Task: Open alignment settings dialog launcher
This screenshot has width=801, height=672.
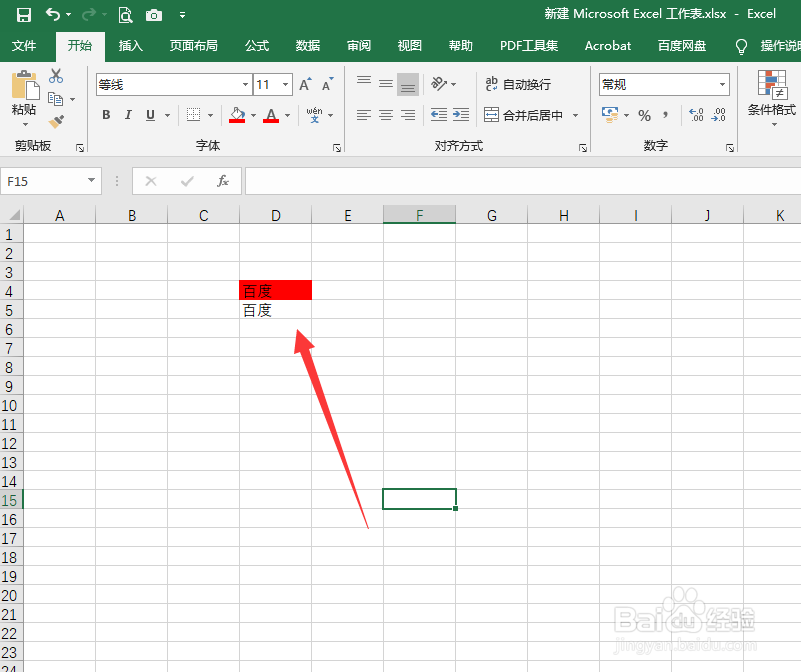Action: click(583, 148)
